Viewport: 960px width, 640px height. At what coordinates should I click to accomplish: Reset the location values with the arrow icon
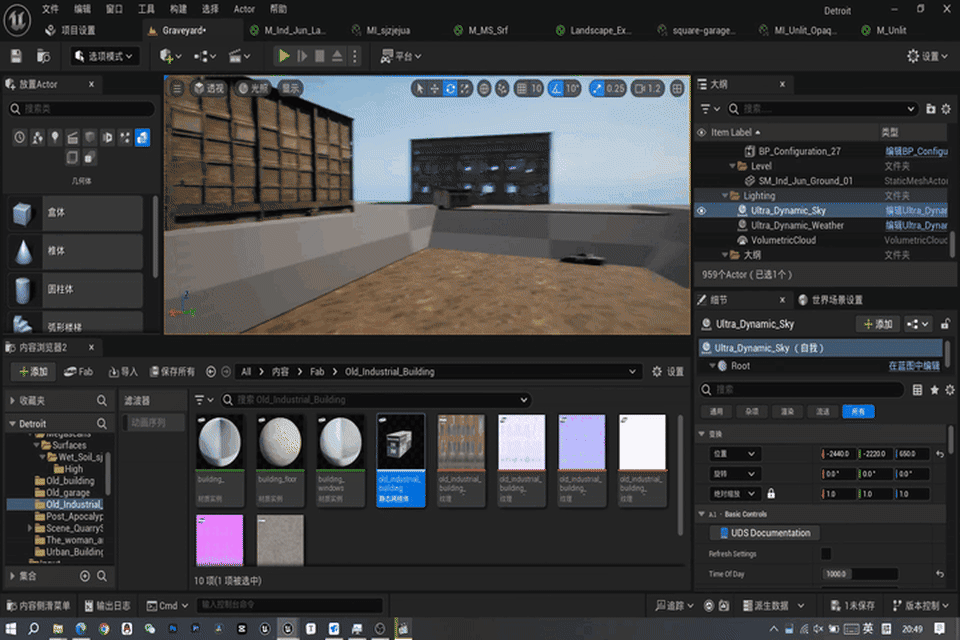tap(940, 454)
